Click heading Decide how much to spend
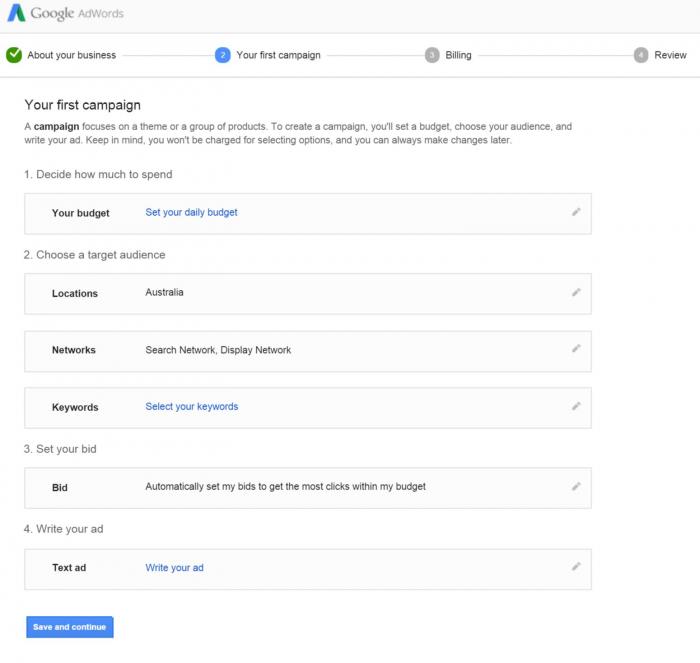Image resolution: width=700 pixels, height=663 pixels. (x=98, y=174)
